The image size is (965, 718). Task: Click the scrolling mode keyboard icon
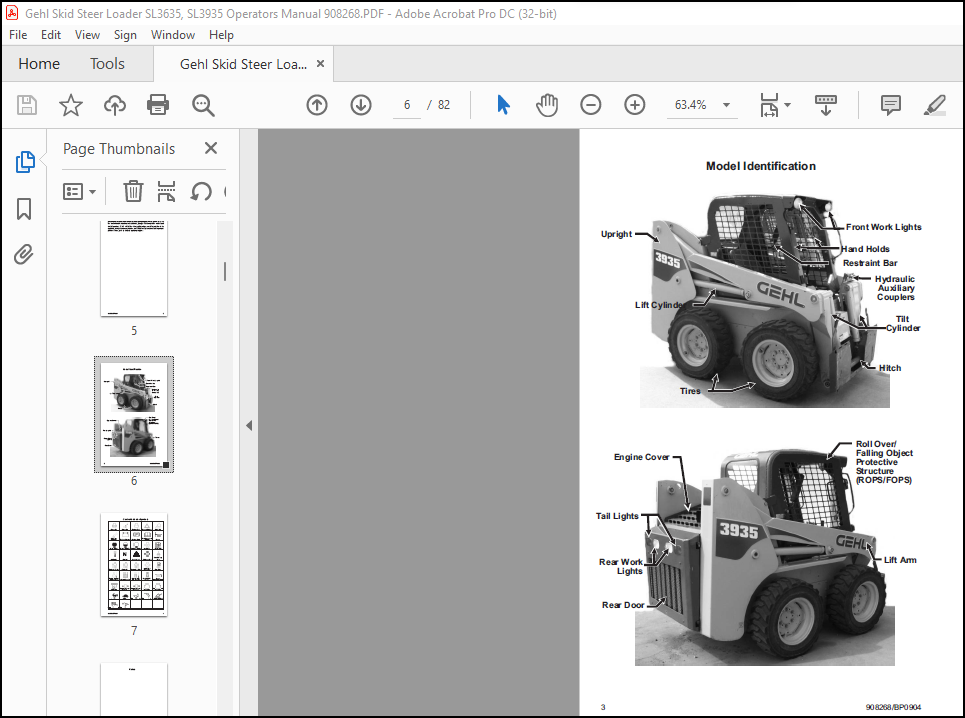pyautogui.click(x=825, y=105)
